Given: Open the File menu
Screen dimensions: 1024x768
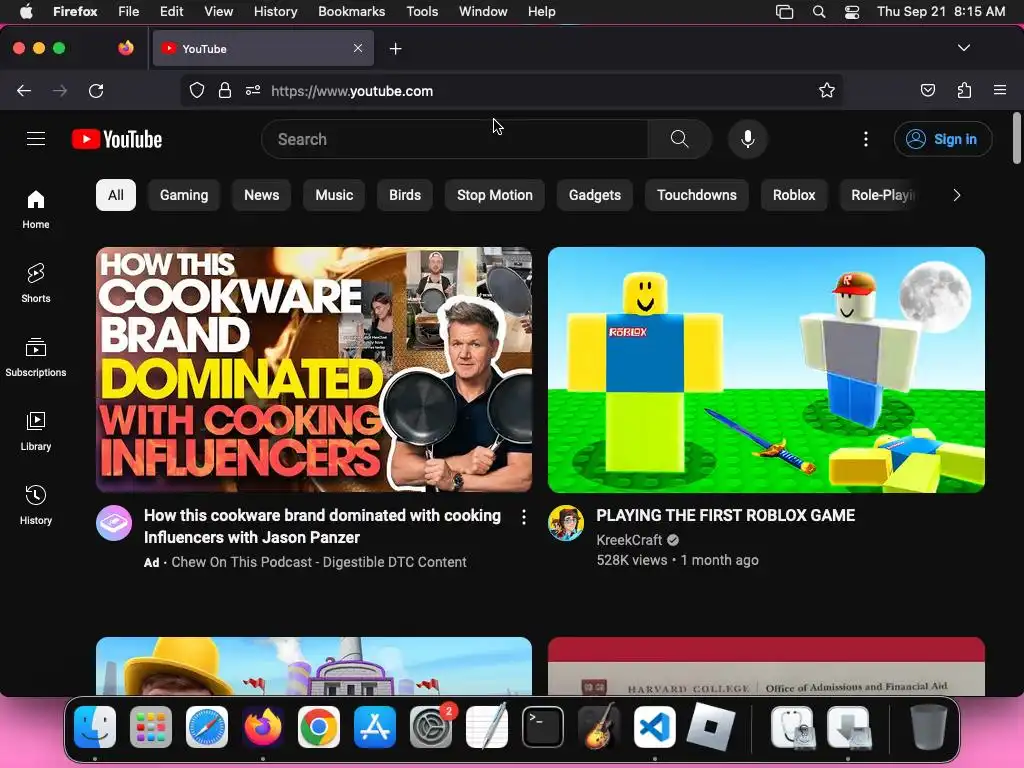Looking at the screenshot, I should pyautogui.click(x=128, y=12).
